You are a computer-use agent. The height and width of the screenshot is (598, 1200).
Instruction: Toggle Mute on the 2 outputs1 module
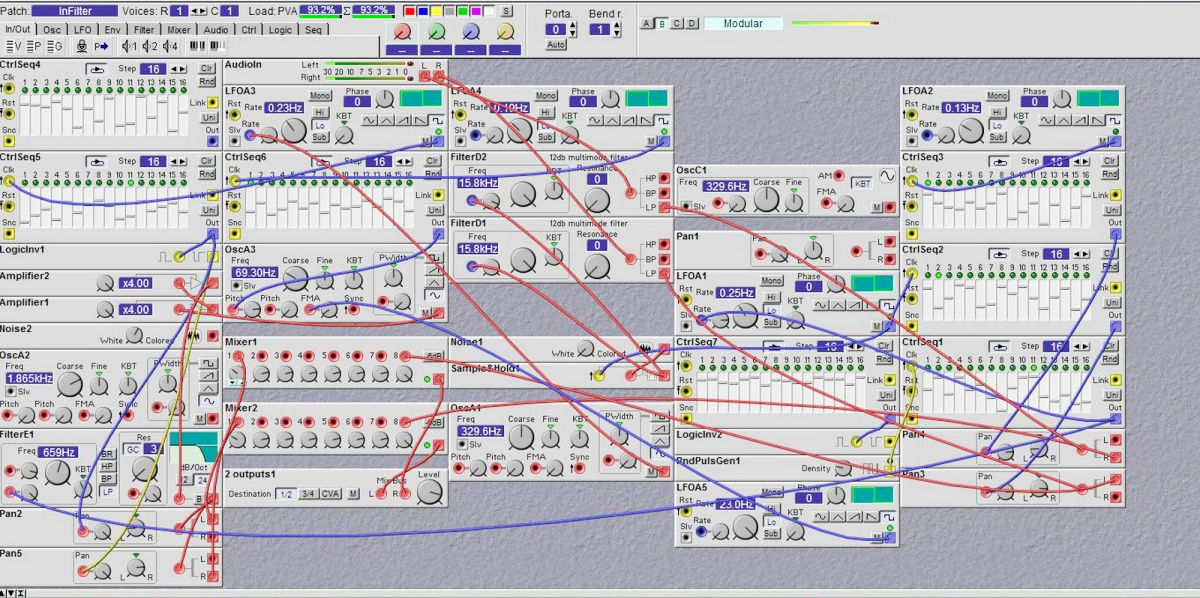(x=353, y=494)
